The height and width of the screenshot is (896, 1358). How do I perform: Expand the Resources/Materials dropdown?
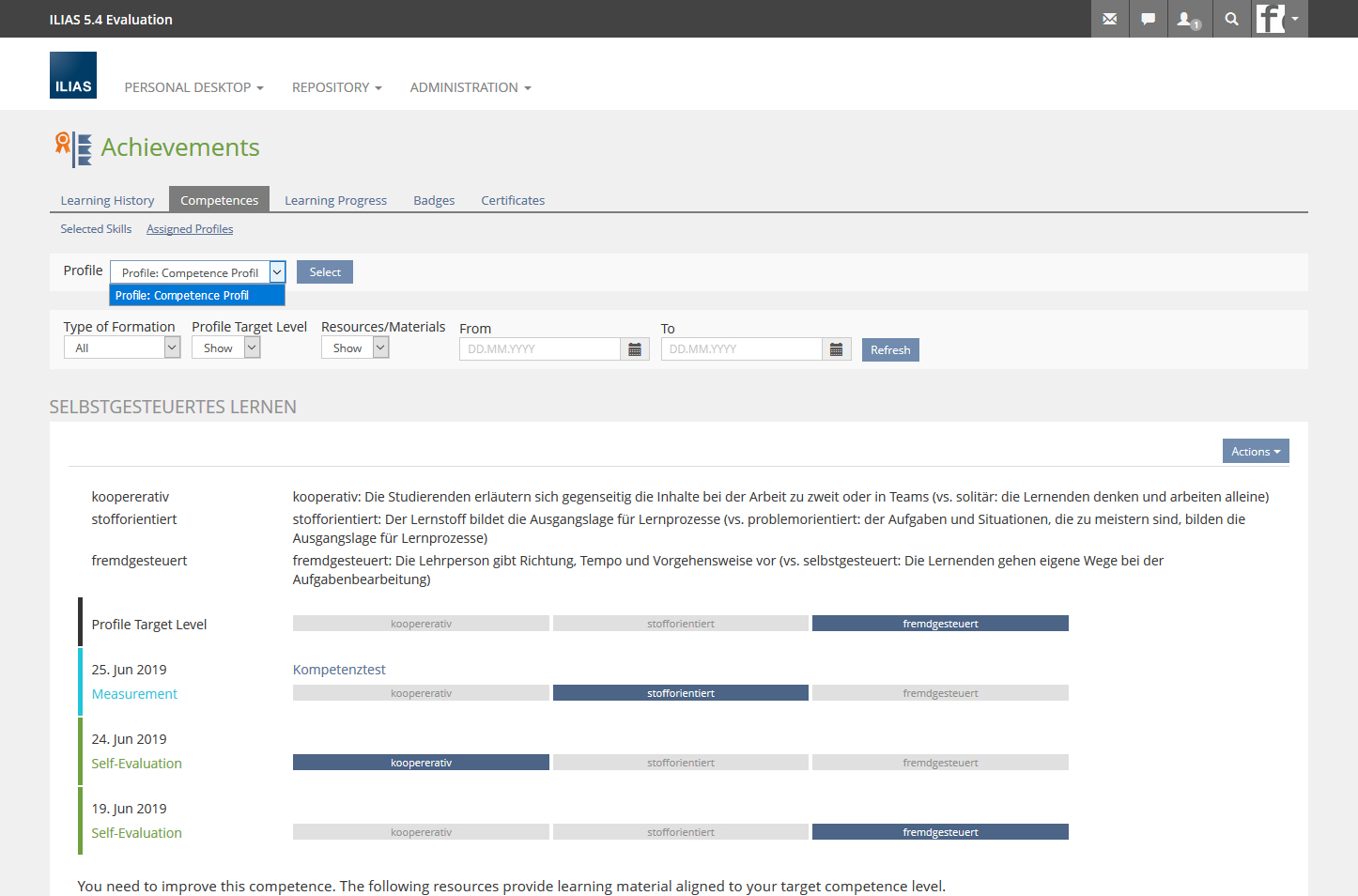(x=354, y=348)
